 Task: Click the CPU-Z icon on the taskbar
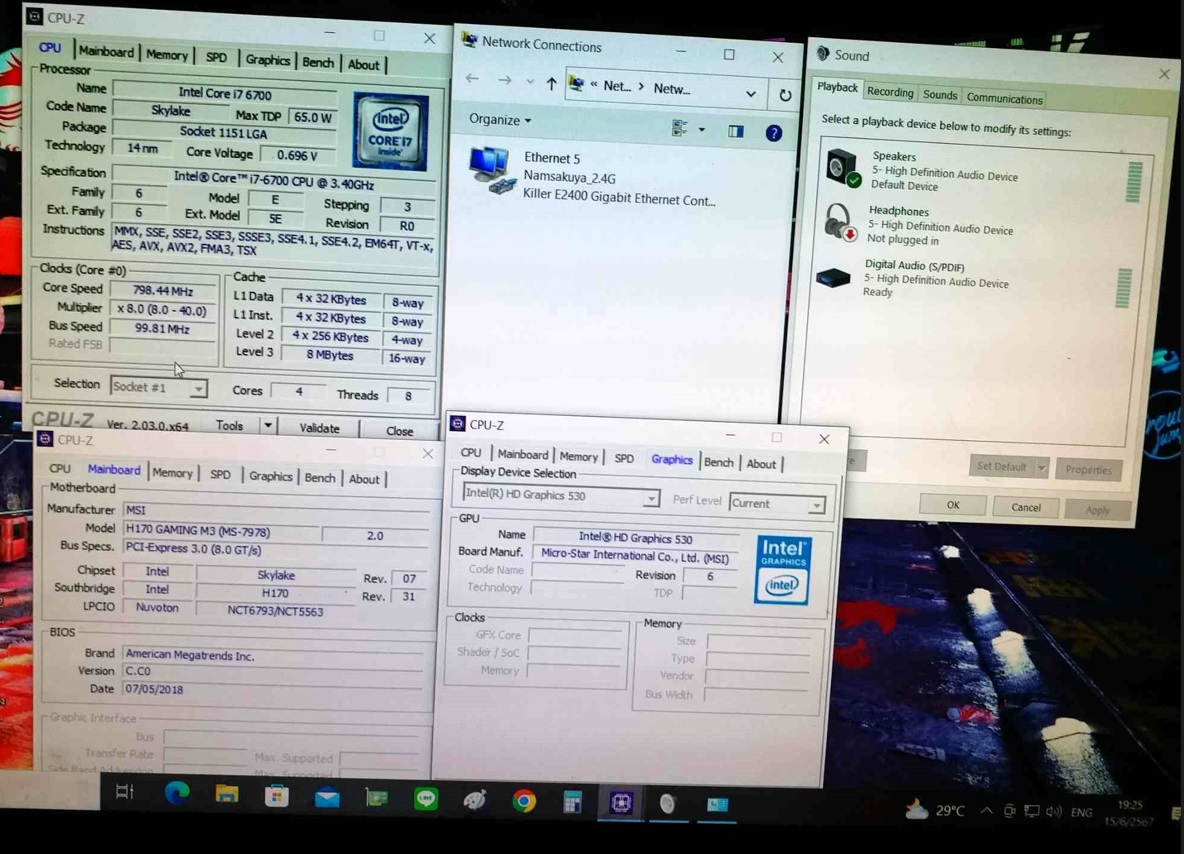coord(621,803)
